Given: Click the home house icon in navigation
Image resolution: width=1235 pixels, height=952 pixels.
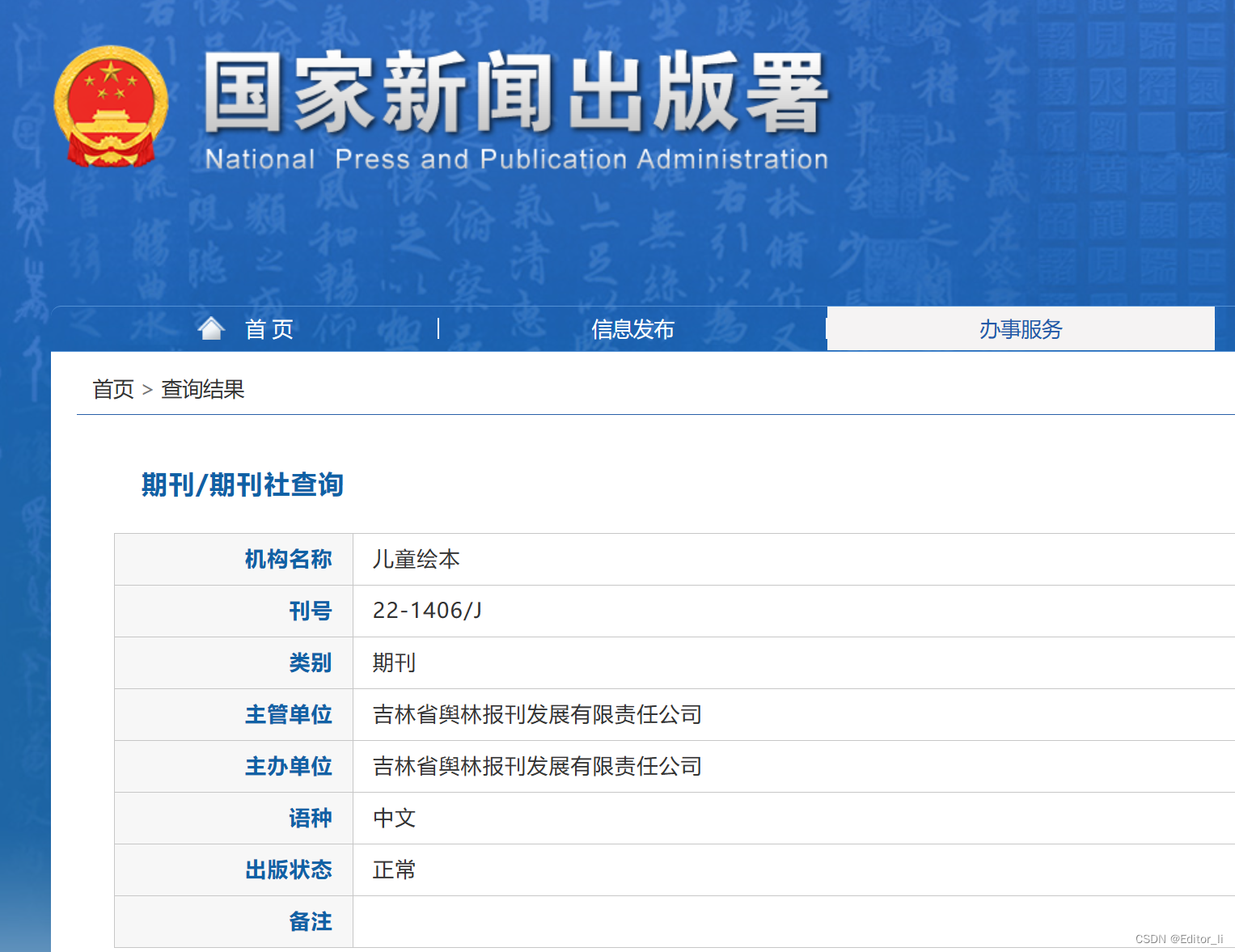Looking at the screenshot, I should click(x=211, y=328).
